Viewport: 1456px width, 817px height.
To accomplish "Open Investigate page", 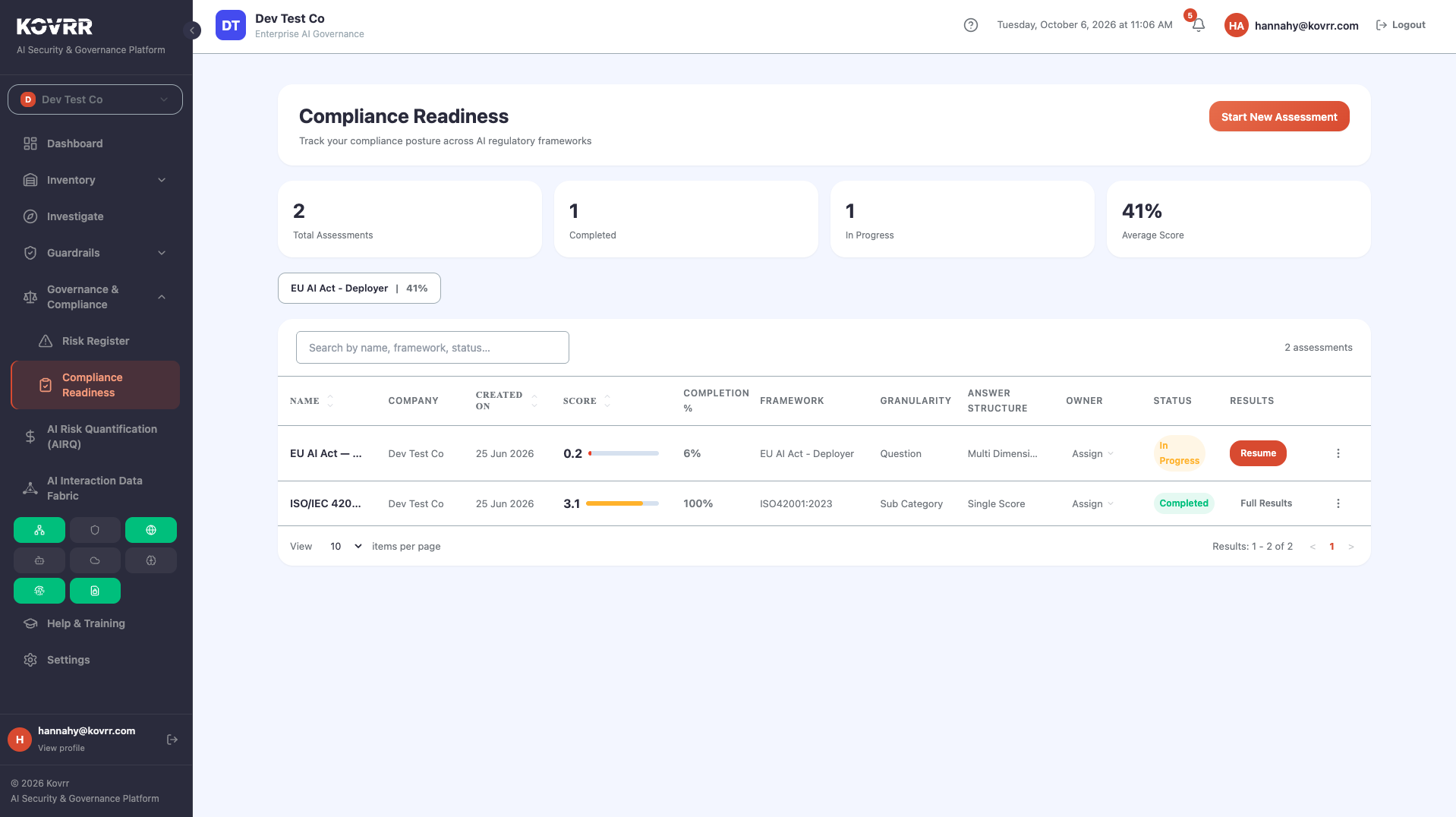I will coord(95,216).
